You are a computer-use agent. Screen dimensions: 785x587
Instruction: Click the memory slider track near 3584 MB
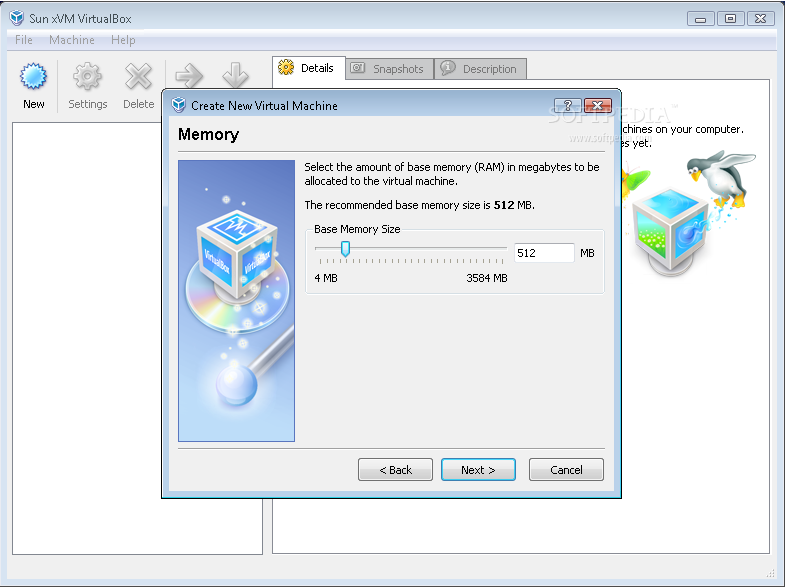click(501, 248)
